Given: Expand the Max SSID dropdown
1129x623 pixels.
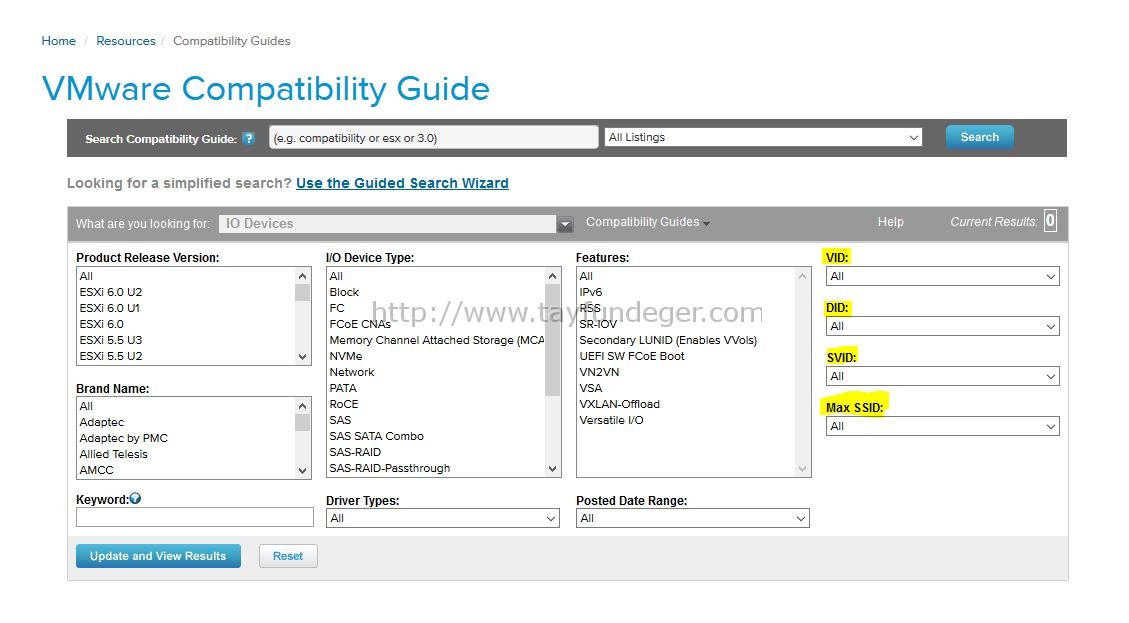Looking at the screenshot, I should 943,426.
